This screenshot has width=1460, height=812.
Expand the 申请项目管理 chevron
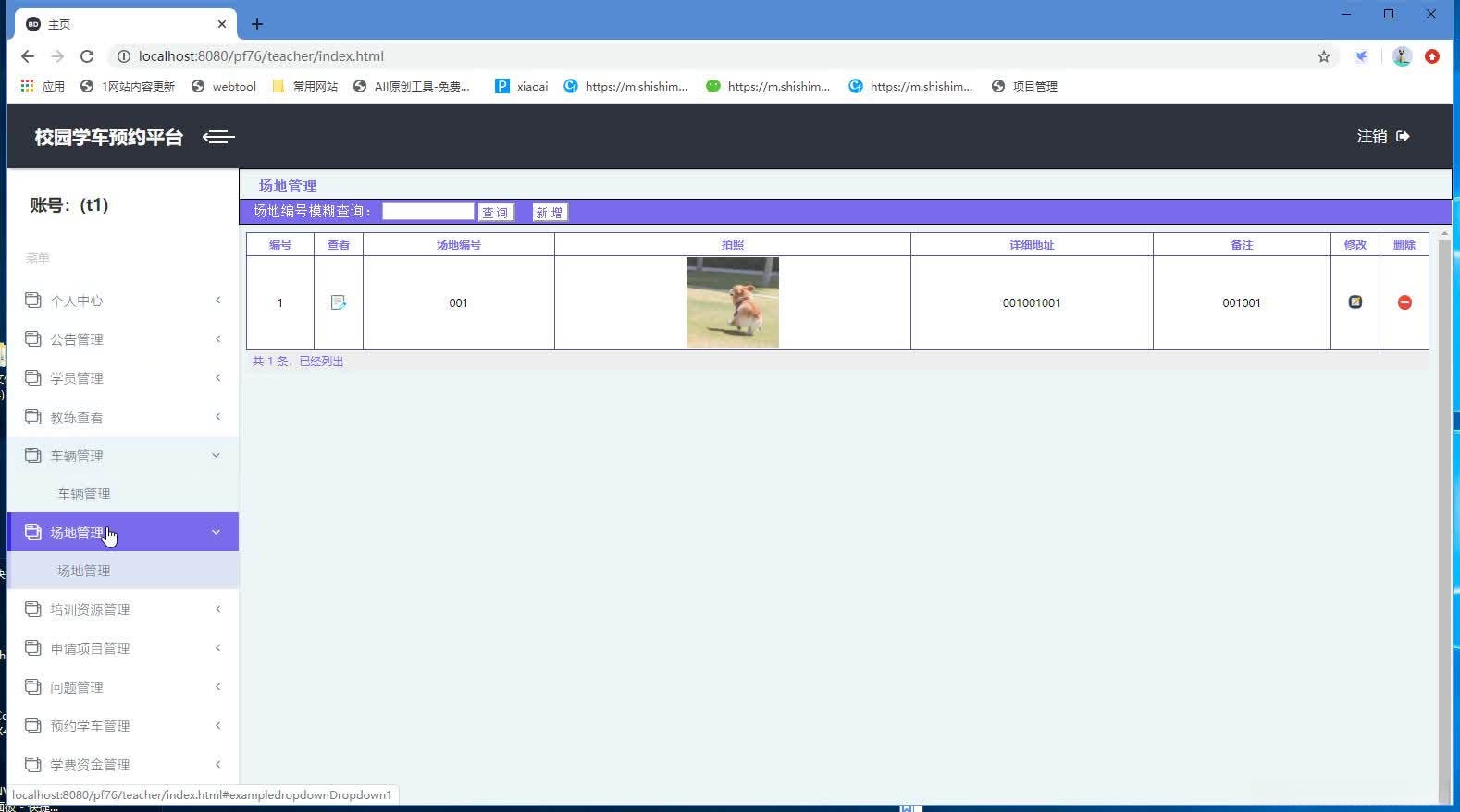pos(217,647)
